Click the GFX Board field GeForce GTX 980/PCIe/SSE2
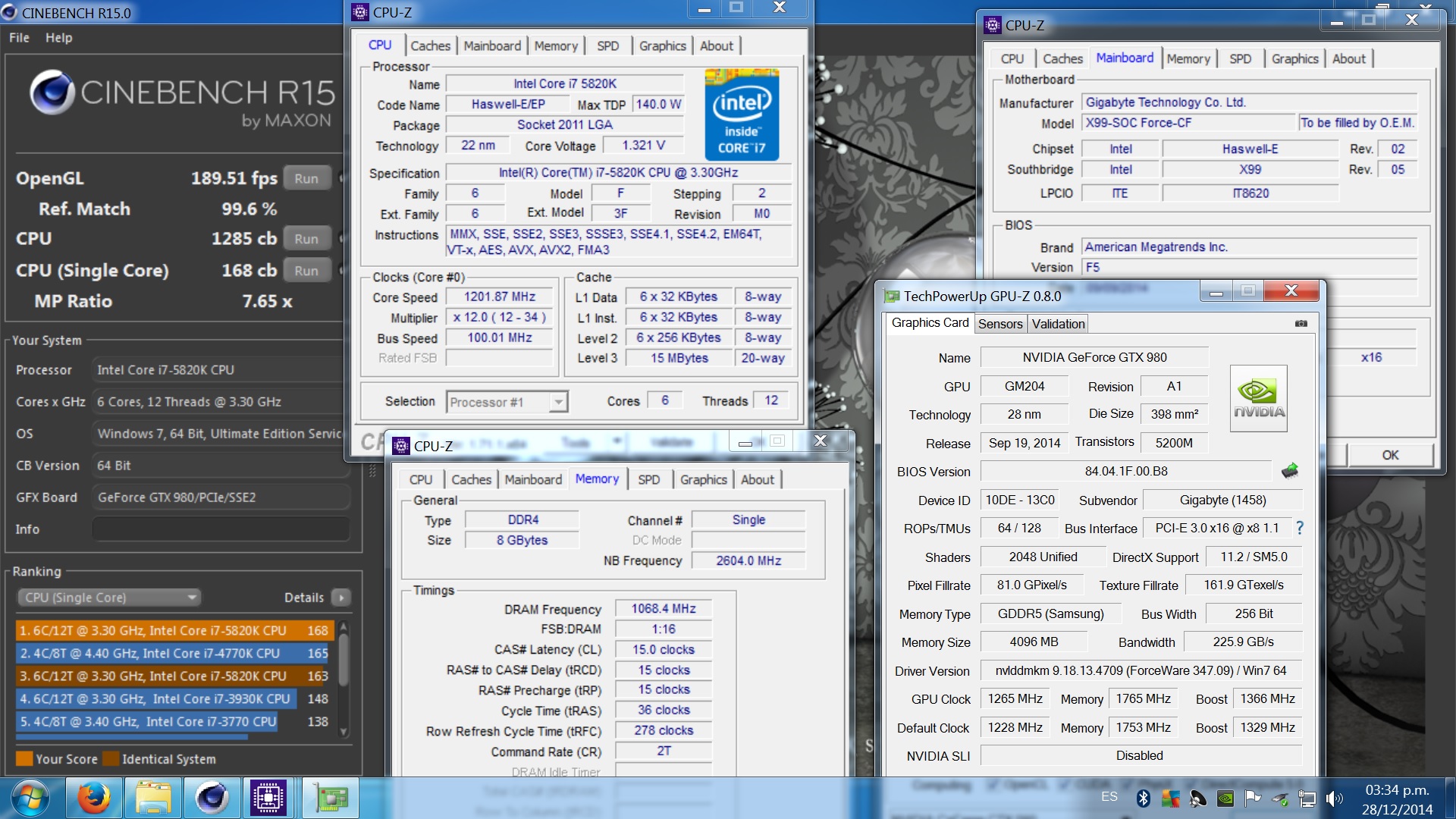This screenshot has width=1456, height=819. pos(221,497)
